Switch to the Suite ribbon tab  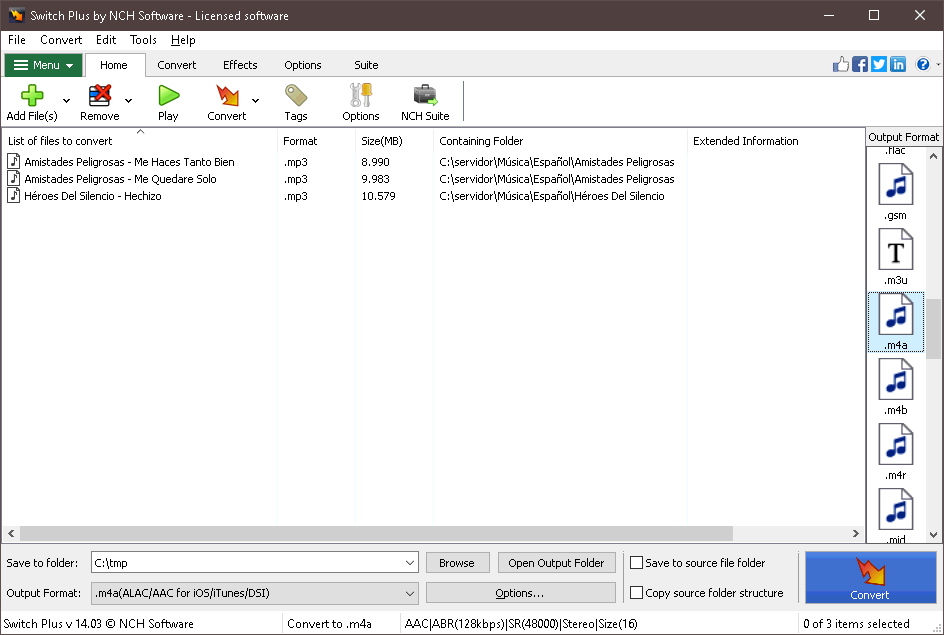pos(366,65)
